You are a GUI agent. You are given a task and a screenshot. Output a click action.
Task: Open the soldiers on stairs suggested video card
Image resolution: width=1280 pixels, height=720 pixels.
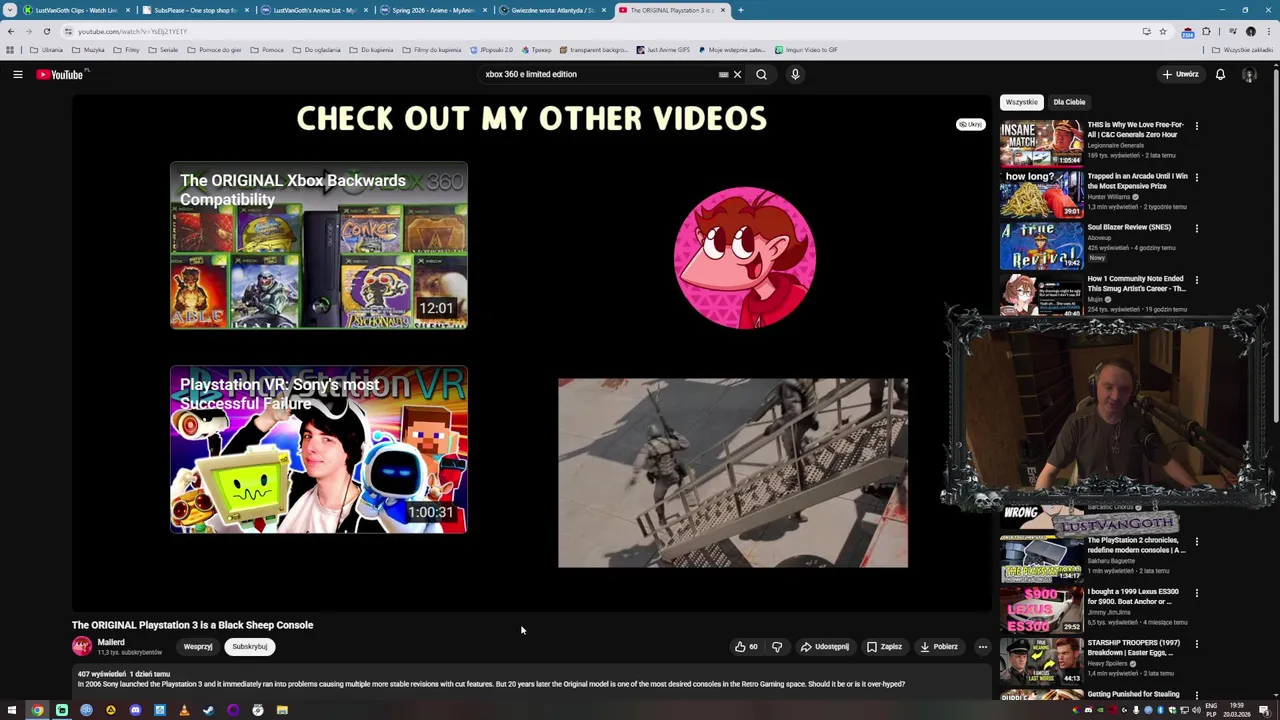(x=733, y=473)
